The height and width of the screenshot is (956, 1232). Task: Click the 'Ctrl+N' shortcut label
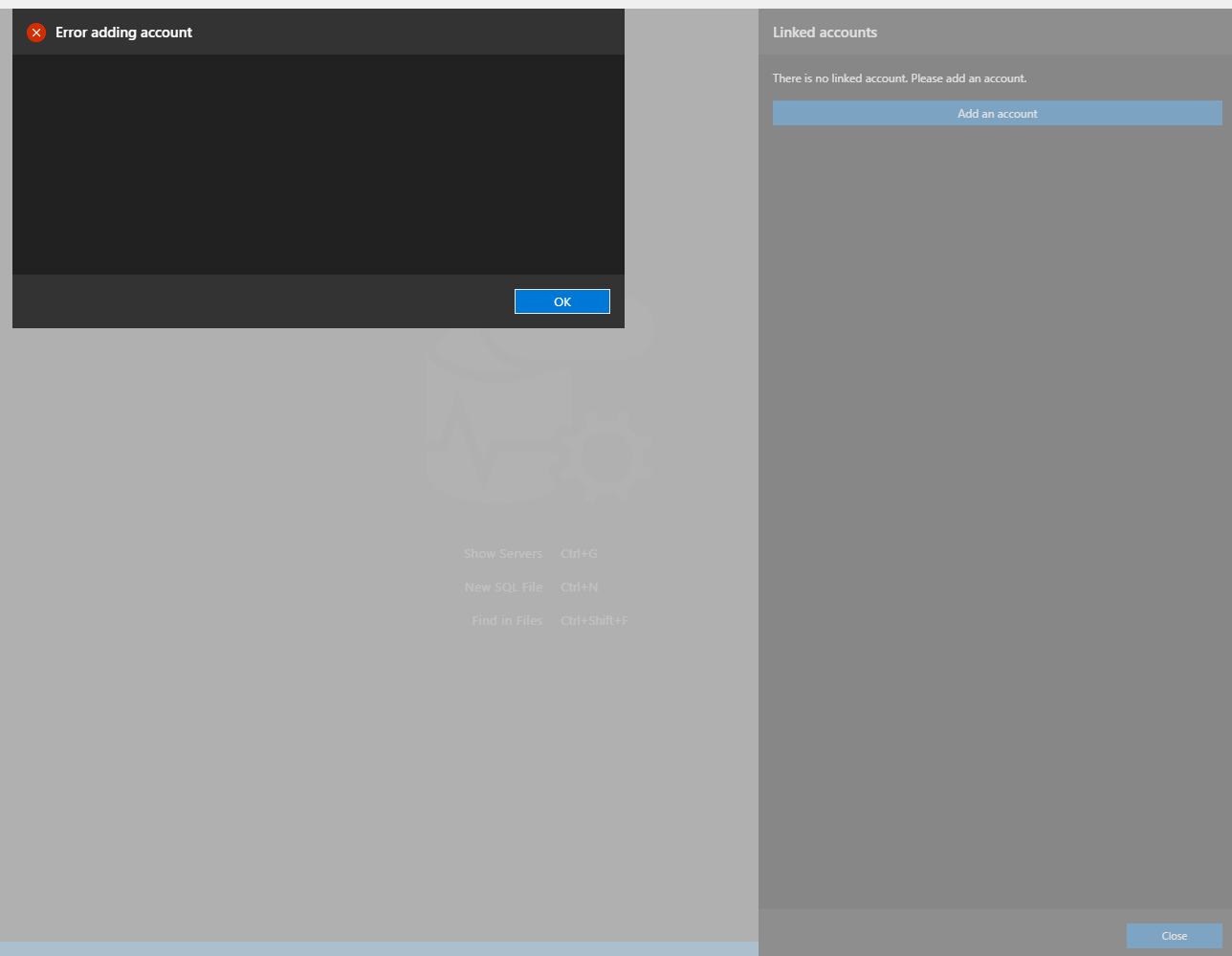(580, 588)
